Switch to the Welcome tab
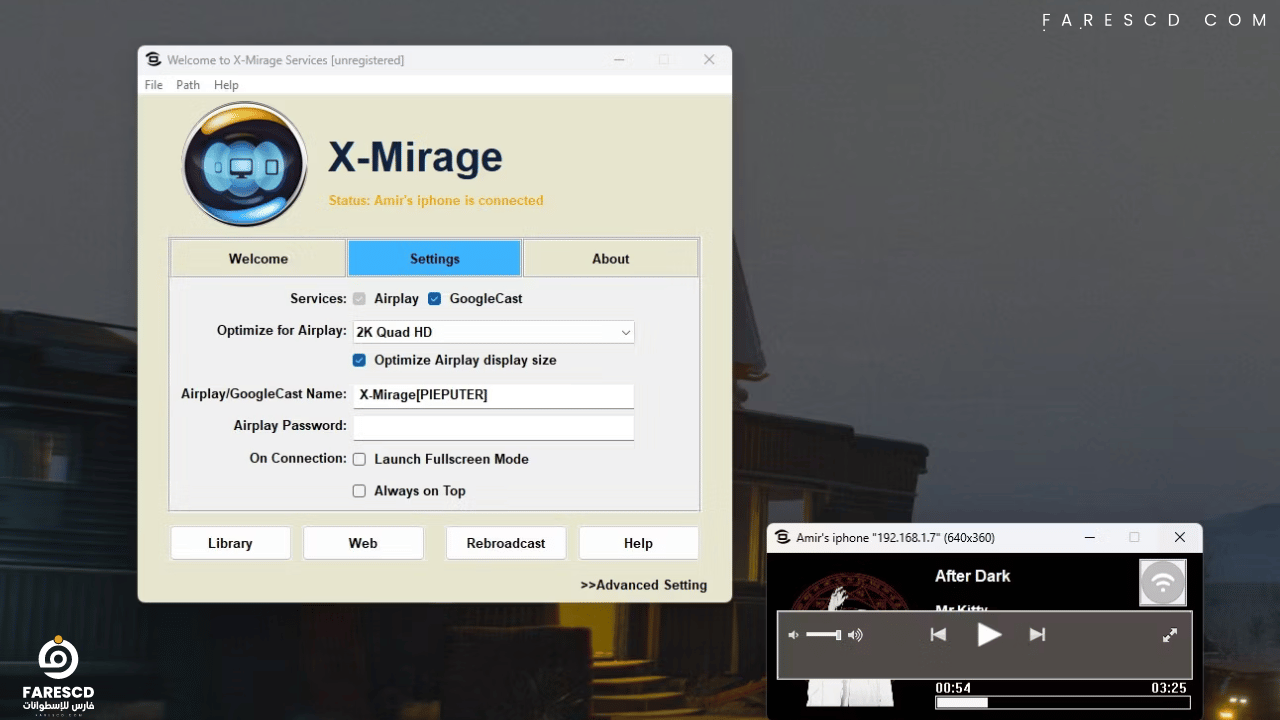Viewport: 1280px width, 720px height. [258, 258]
